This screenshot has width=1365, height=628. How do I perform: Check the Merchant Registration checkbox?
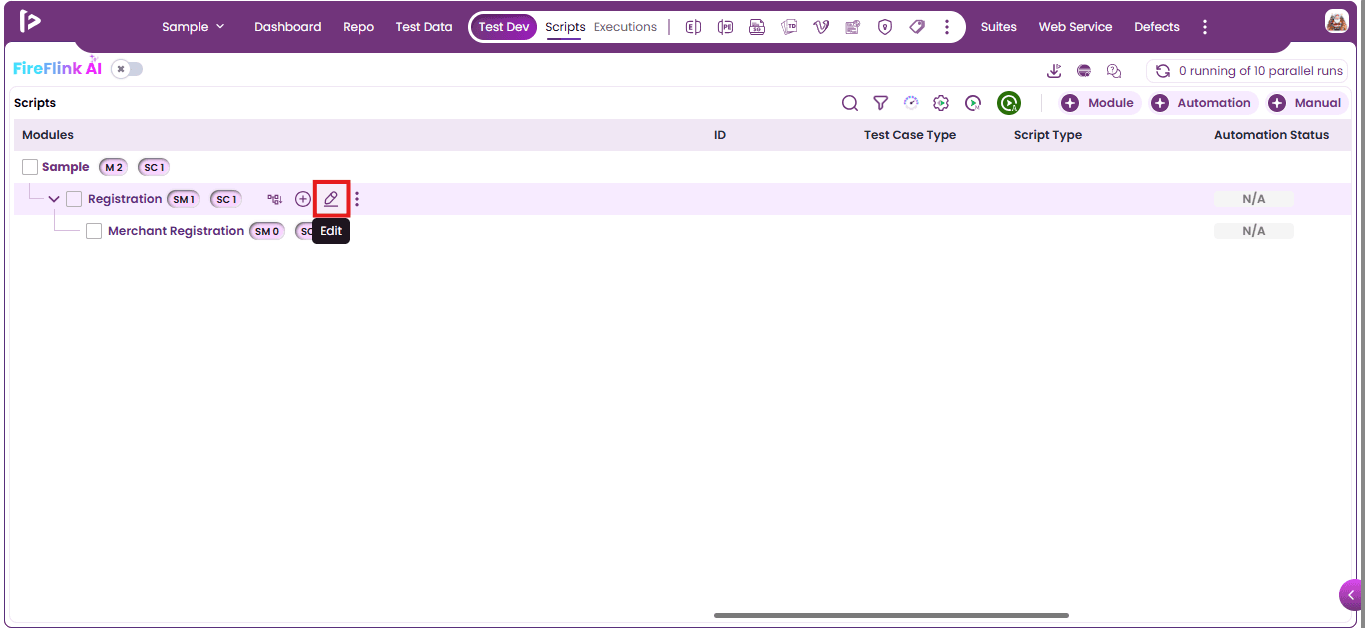[x=94, y=231]
